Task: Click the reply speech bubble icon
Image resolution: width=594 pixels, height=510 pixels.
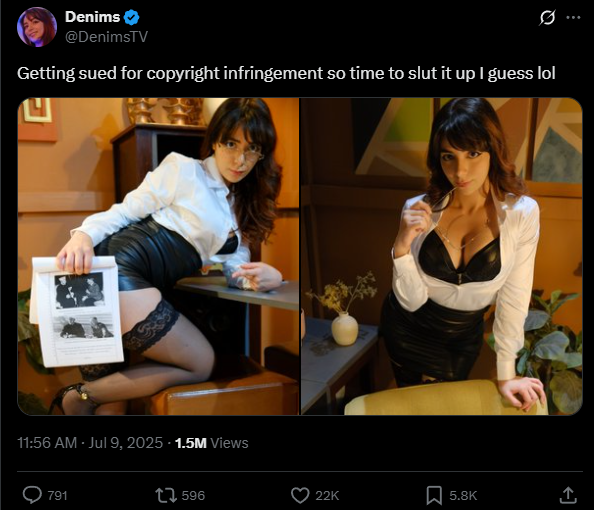Action: coord(32,495)
